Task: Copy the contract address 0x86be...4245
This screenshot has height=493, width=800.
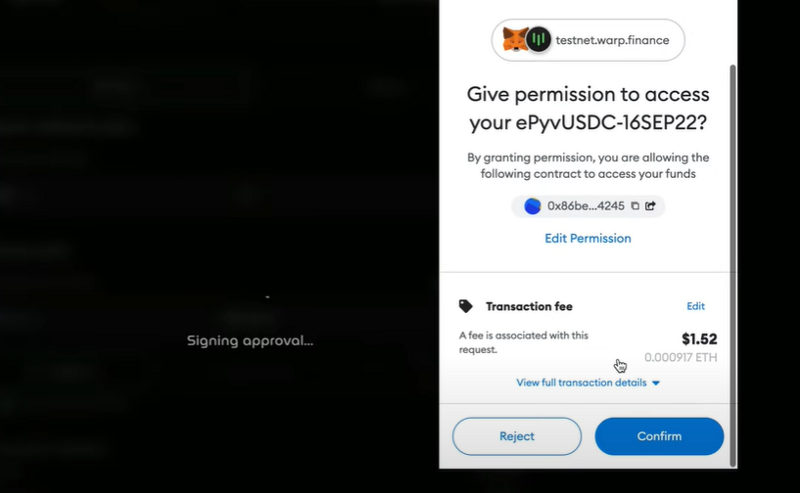Action: tap(635, 206)
